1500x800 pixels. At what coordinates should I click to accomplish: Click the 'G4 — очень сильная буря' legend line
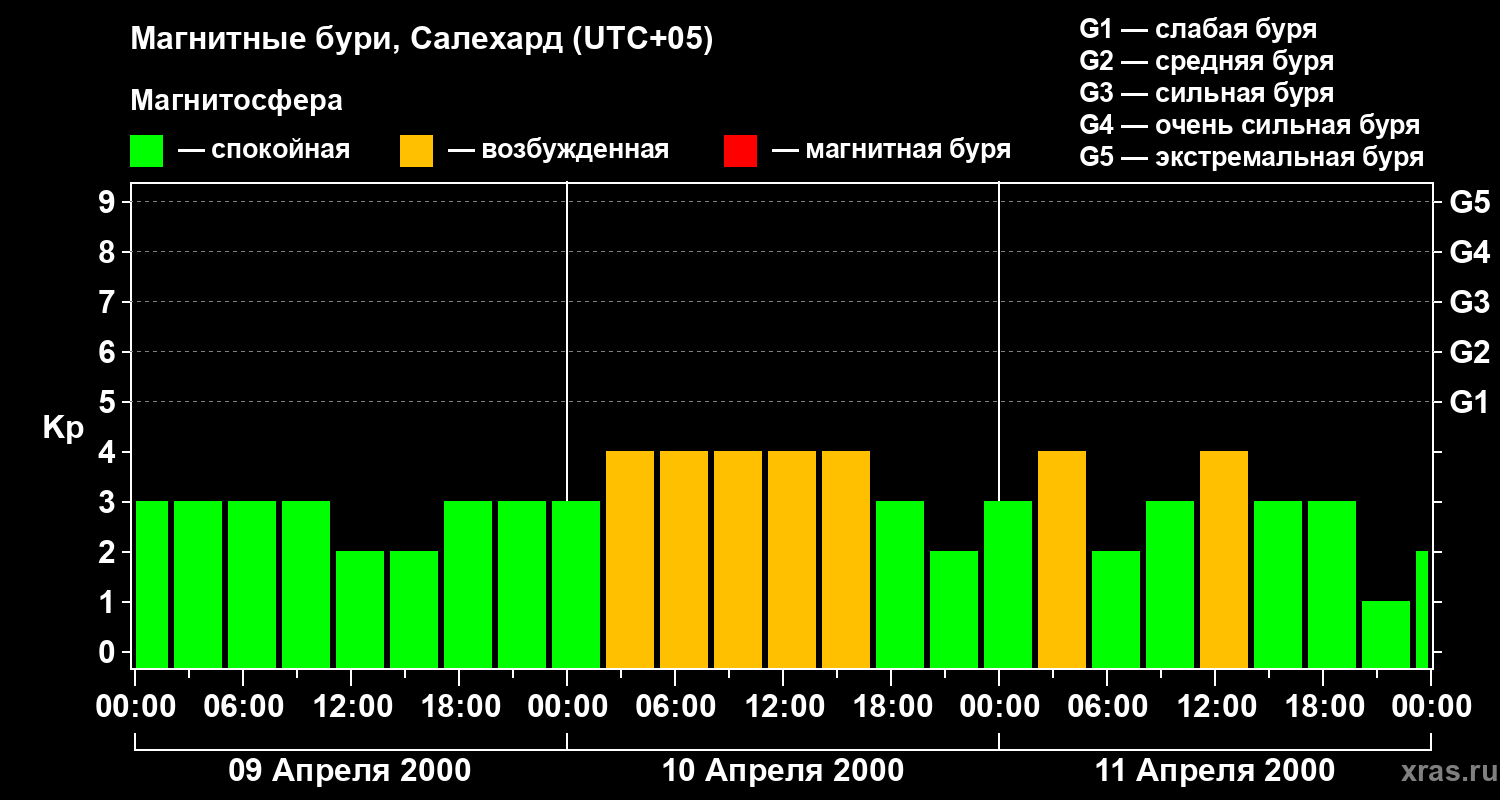tap(1249, 125)
